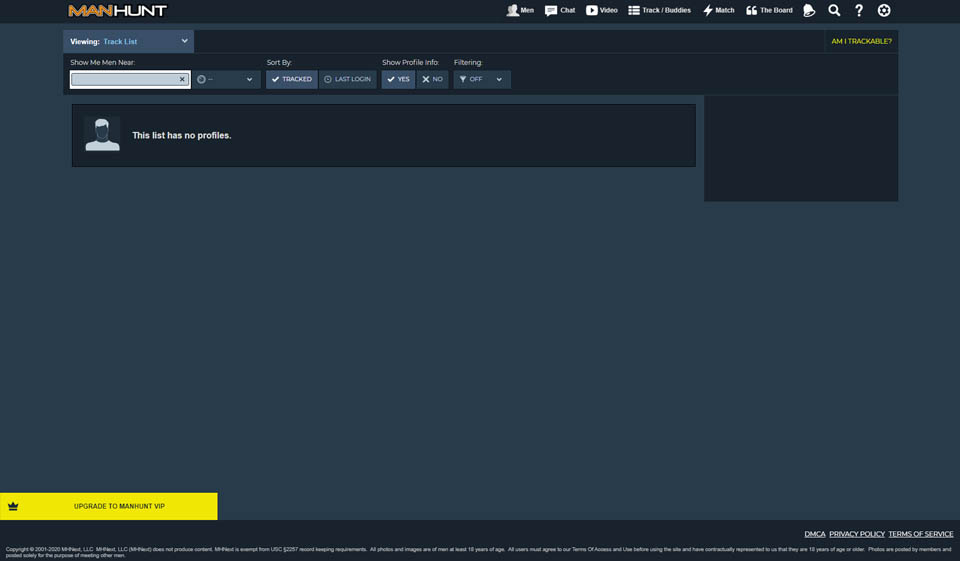Set Show Profile Info to No
960x561 pixels.
[x=432, y=79]
